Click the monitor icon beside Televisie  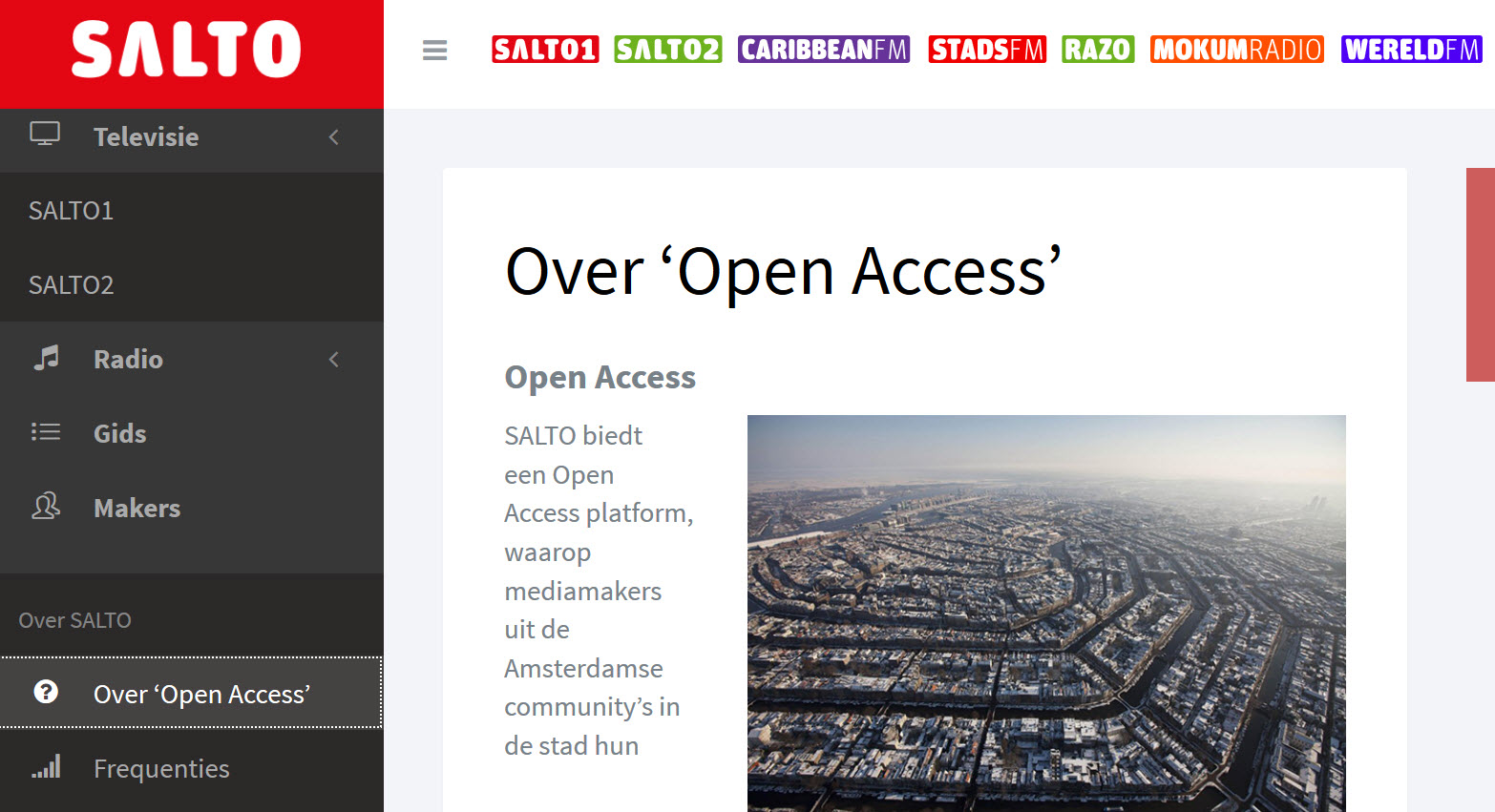pos(45,135)
